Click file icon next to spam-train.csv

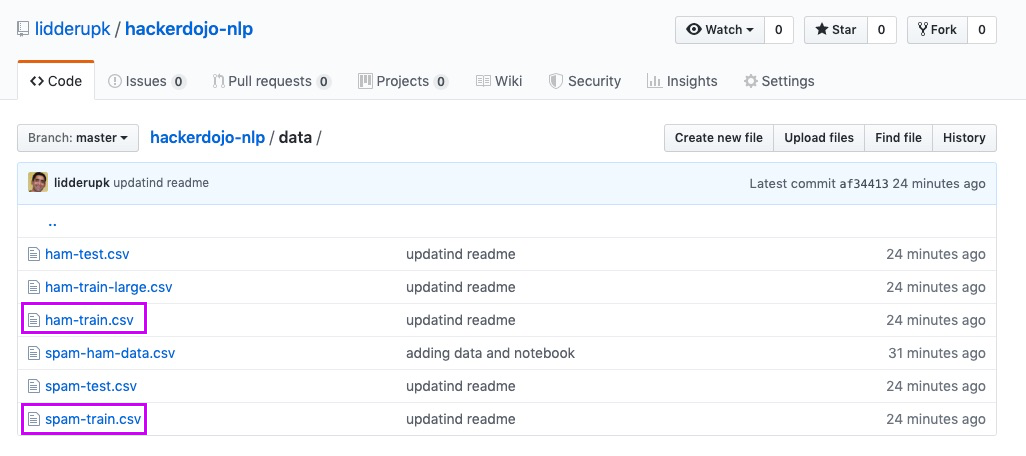[x=34, y=419]
